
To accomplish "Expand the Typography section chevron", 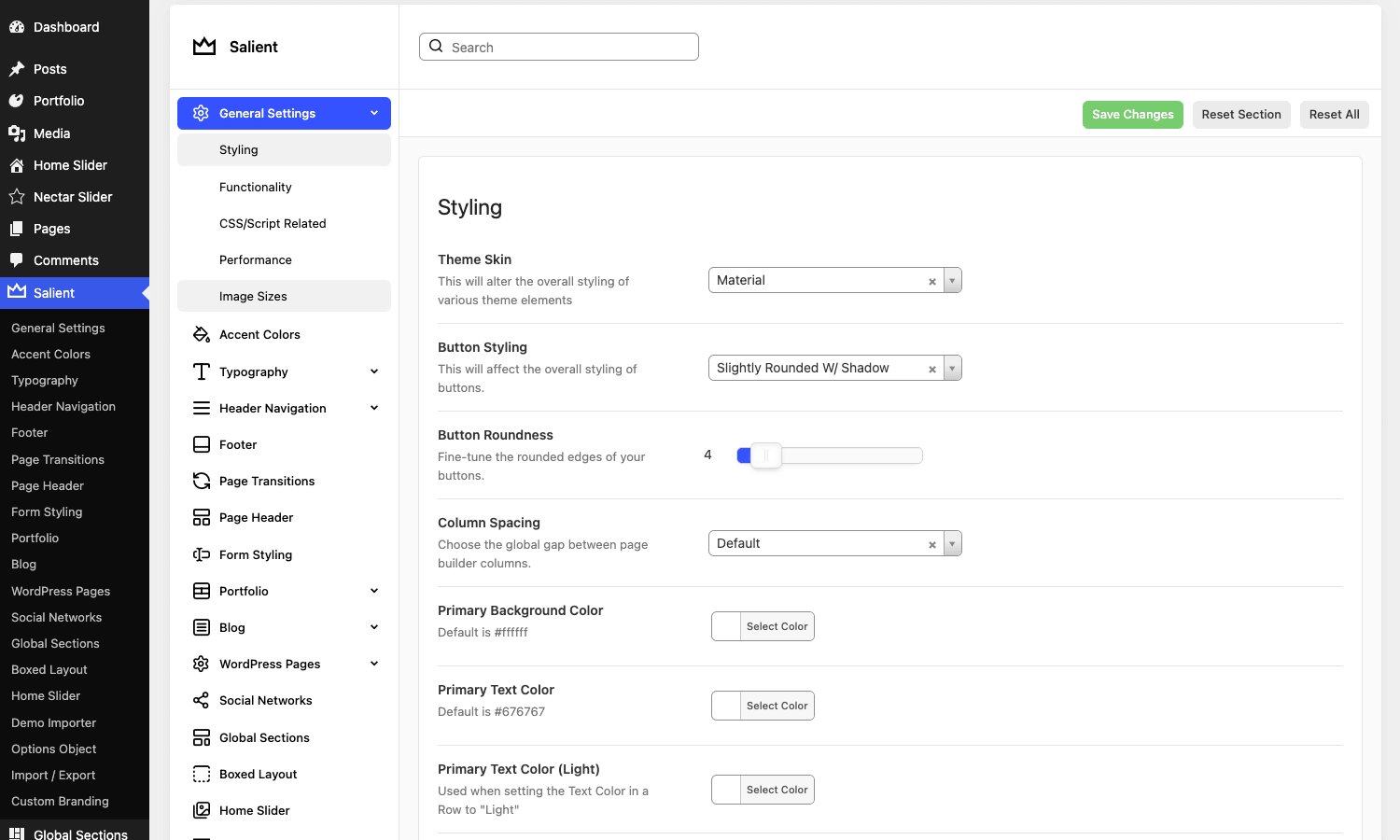I will 374,371.
